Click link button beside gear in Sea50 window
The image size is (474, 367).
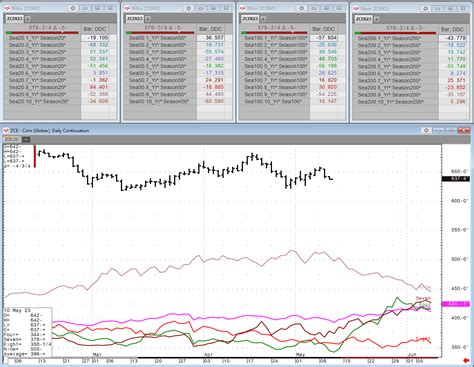coord(201,8)
